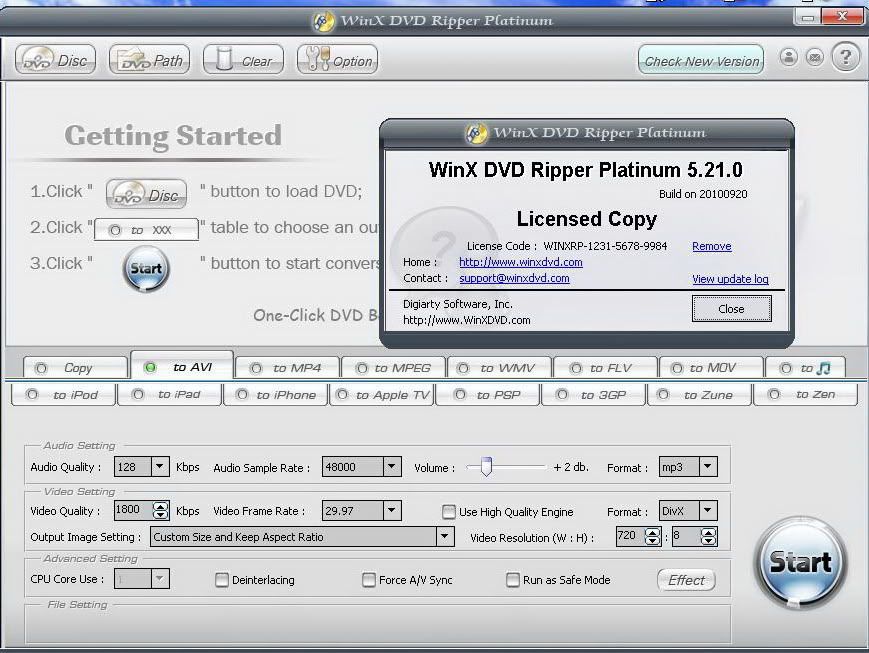
Task: Close the About dialog with Close button
Action: 731,309
